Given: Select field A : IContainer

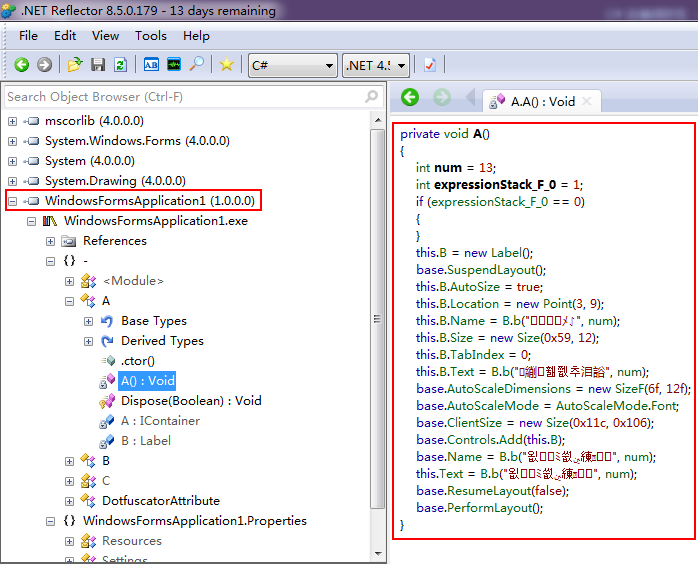Looking at the screenshot, I should click(160, 421).
